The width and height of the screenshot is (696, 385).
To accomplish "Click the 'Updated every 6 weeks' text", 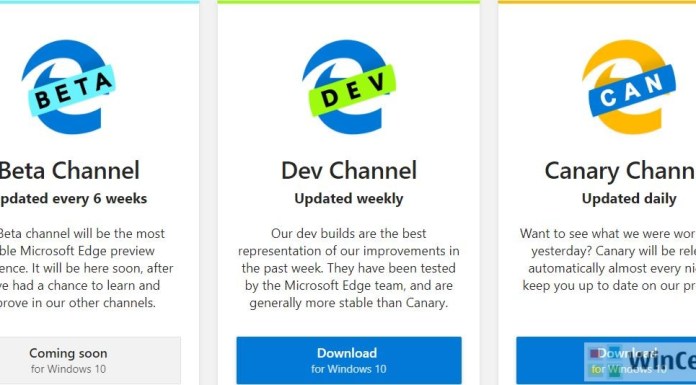I will click(73, 198).
